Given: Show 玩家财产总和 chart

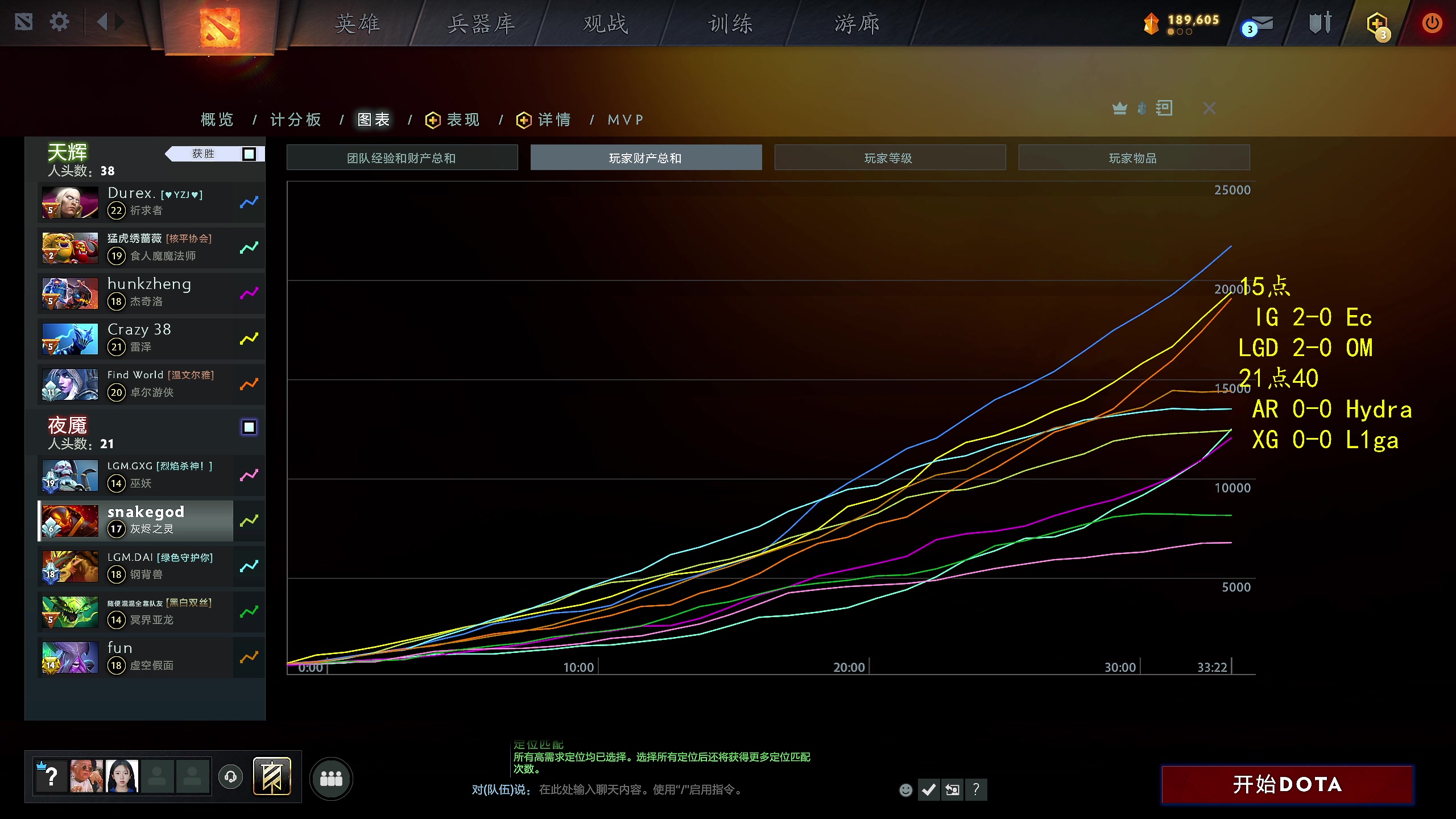Looking at the screenshot, I should pos(646,158).
